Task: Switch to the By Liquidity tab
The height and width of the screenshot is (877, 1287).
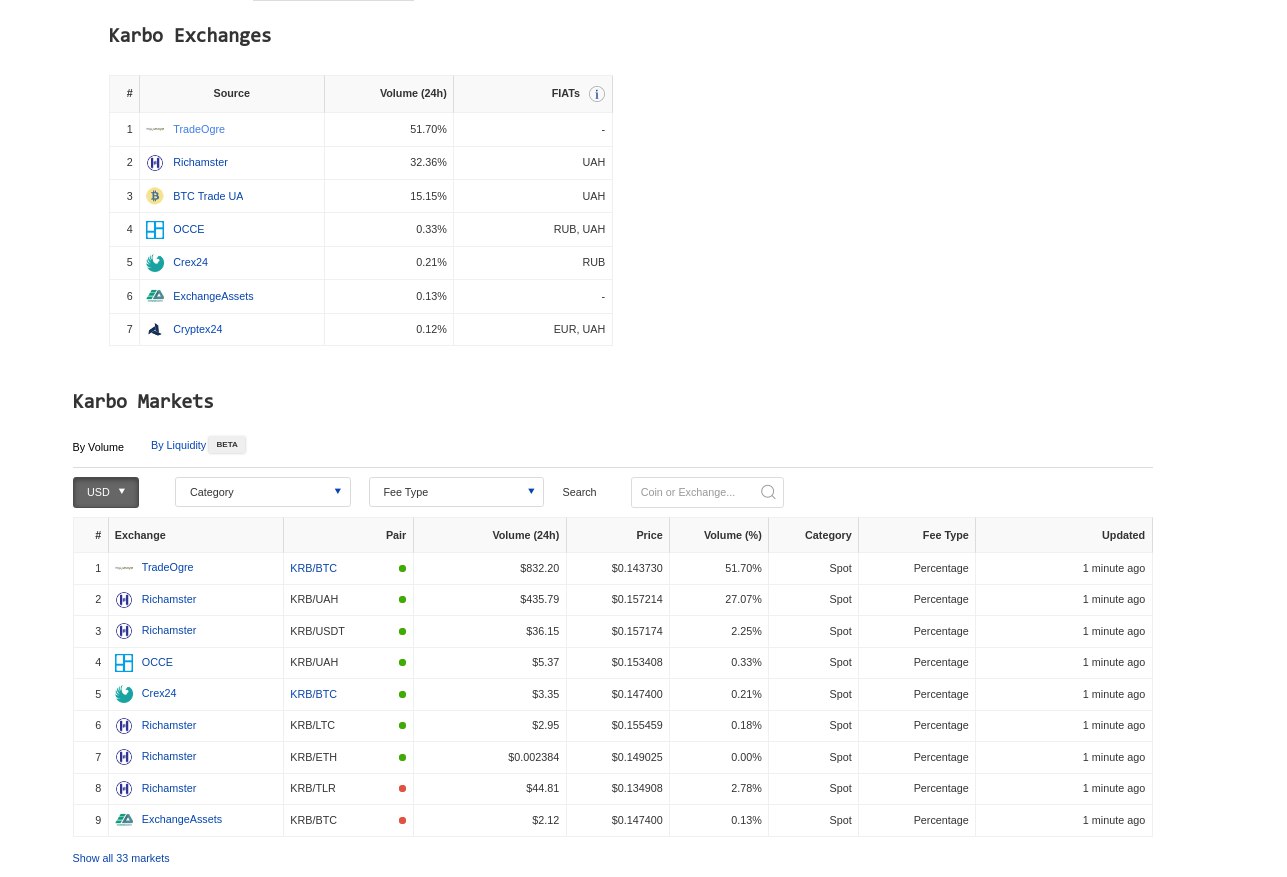Action: click(178, 445)
